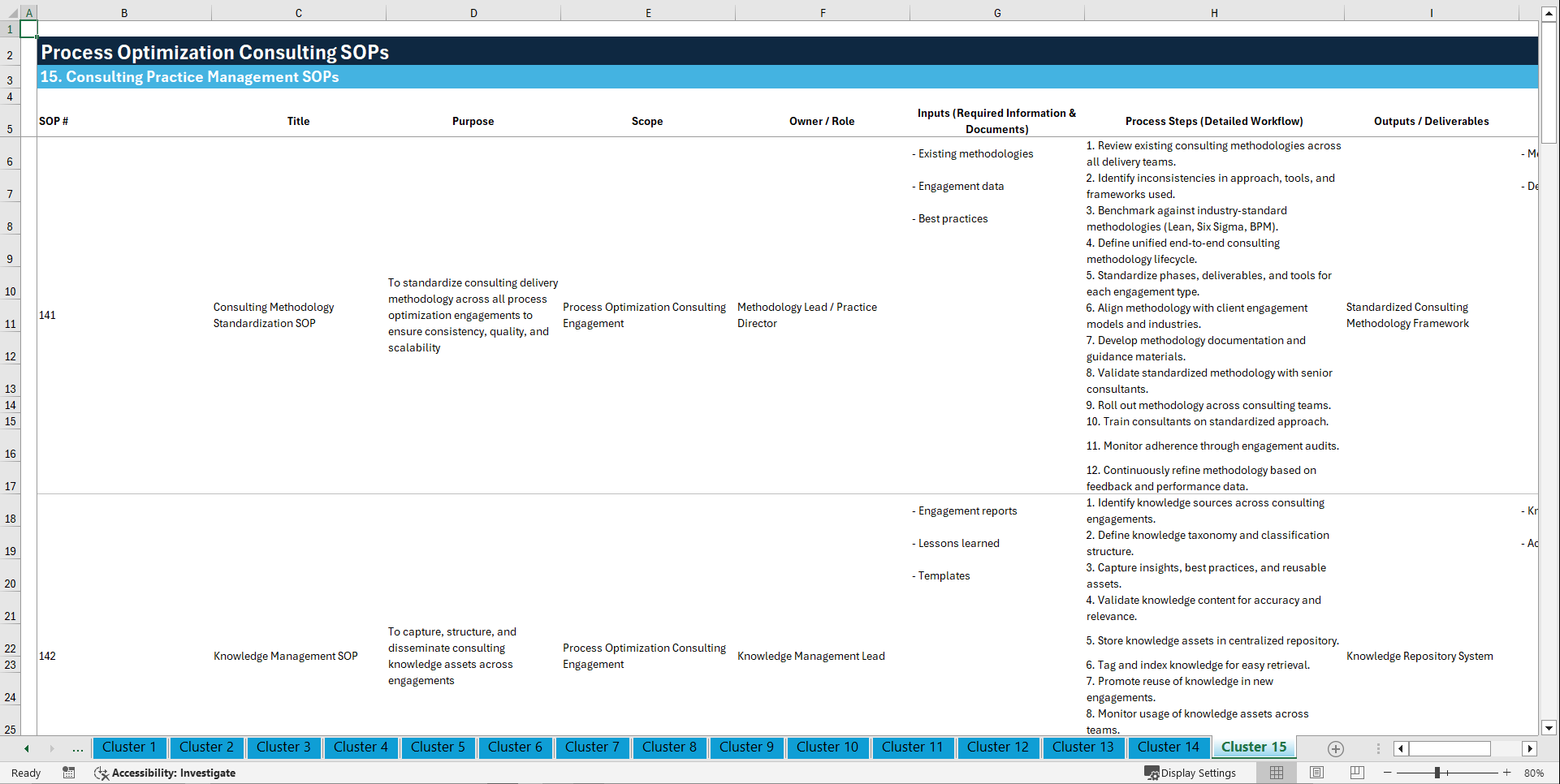Open the Cluster 12 sheet
Viewport: 1560px width, 784px height.
[998, 747]
